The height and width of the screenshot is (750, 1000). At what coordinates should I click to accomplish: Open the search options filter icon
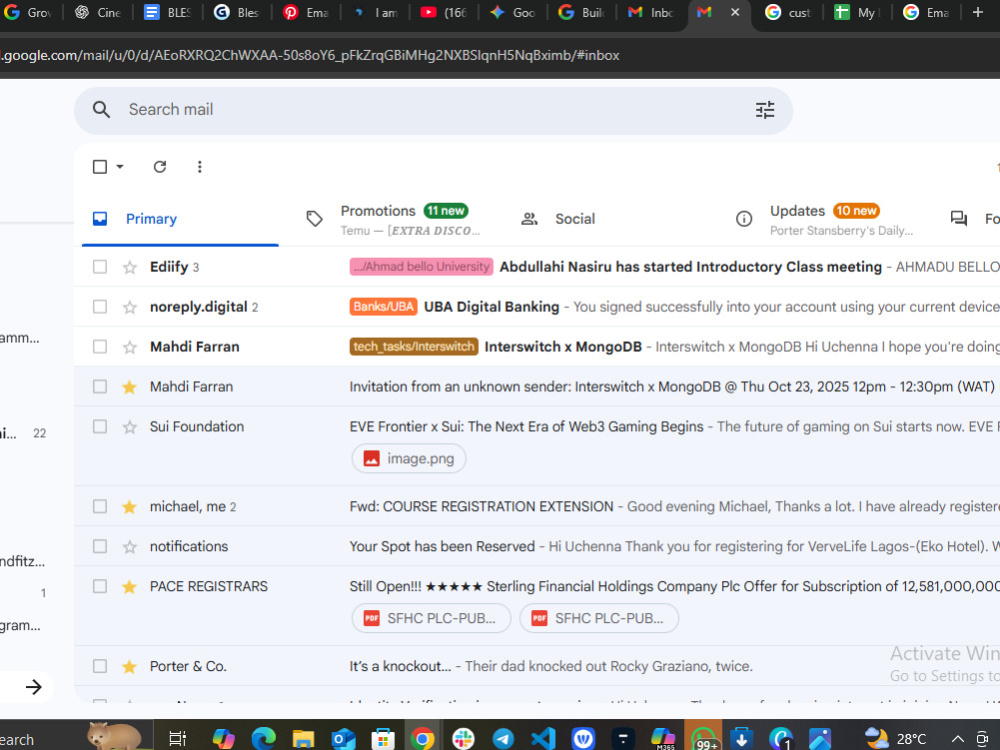(765, 110)
